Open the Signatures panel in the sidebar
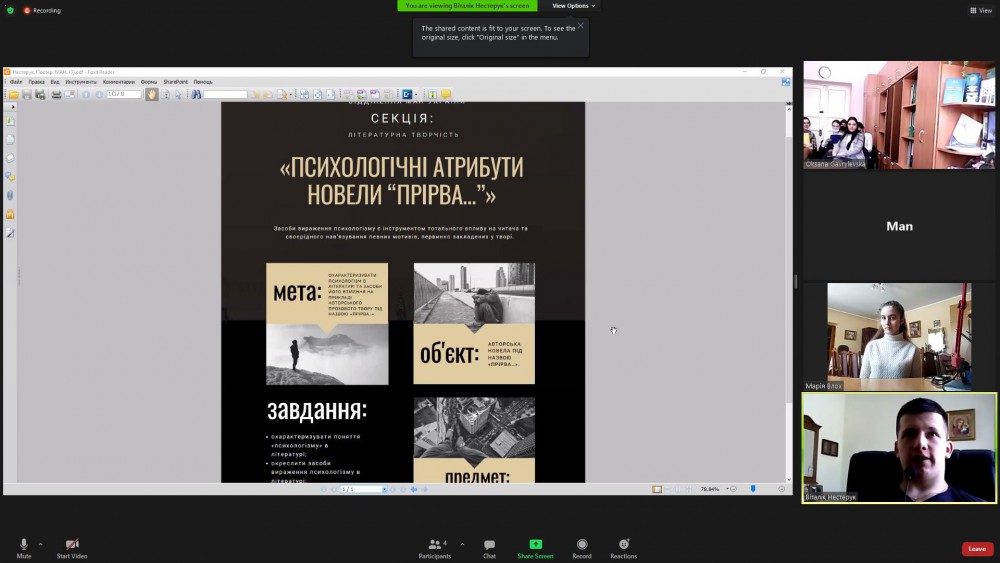The width and height of the screenshot is (1000, 563). pyautogui.click(x=10, y=233)
